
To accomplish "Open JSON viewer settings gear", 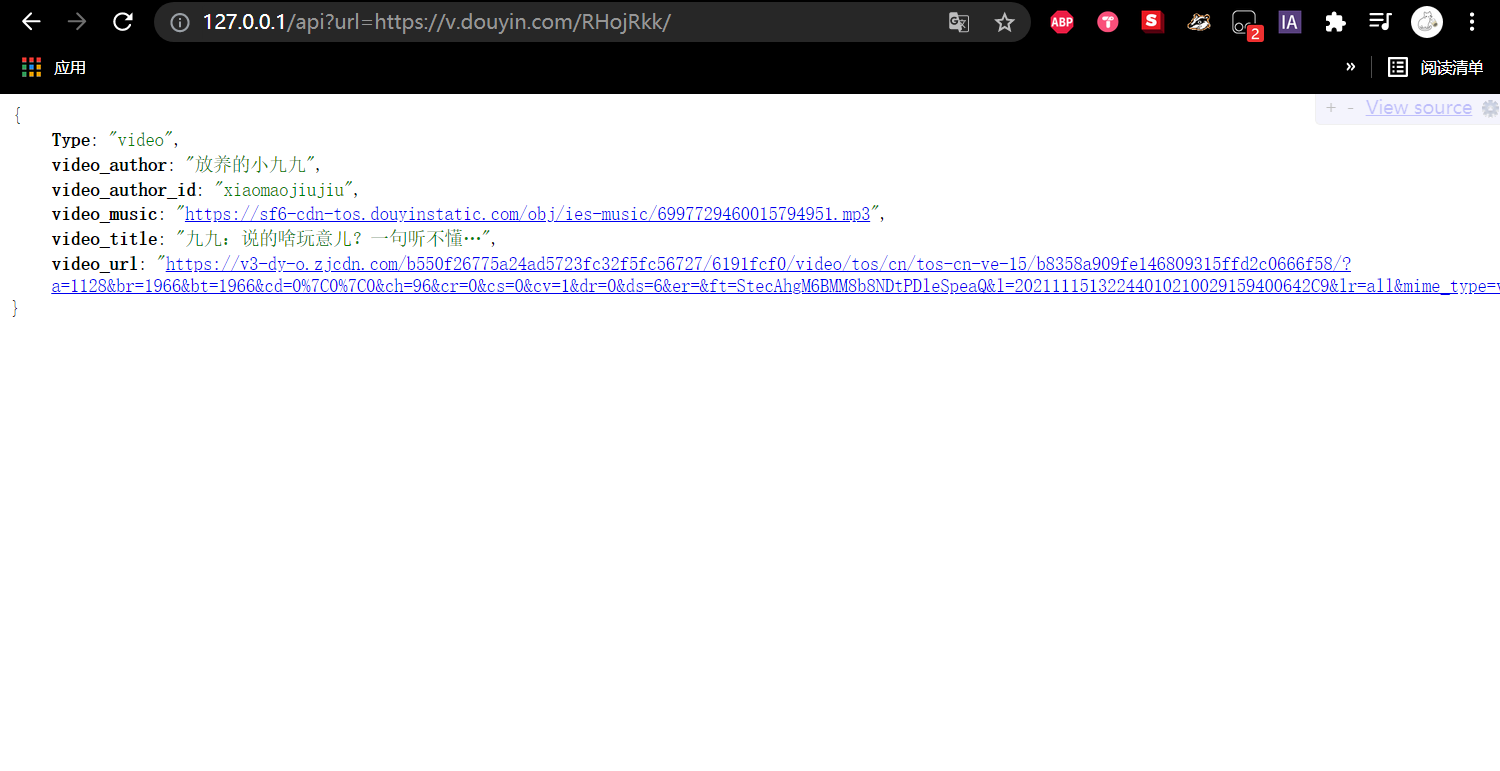I will (1490, 108).
